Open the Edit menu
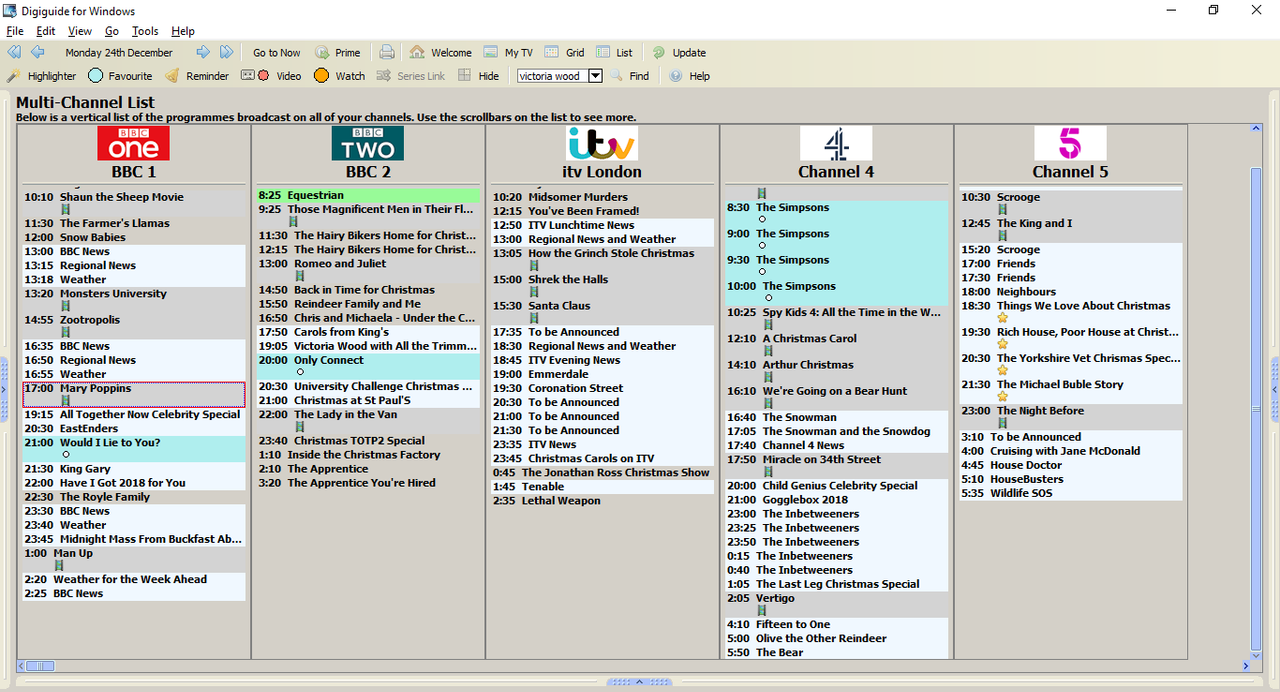The height and width of the screenshot is (692, 1280). point(46,31)
